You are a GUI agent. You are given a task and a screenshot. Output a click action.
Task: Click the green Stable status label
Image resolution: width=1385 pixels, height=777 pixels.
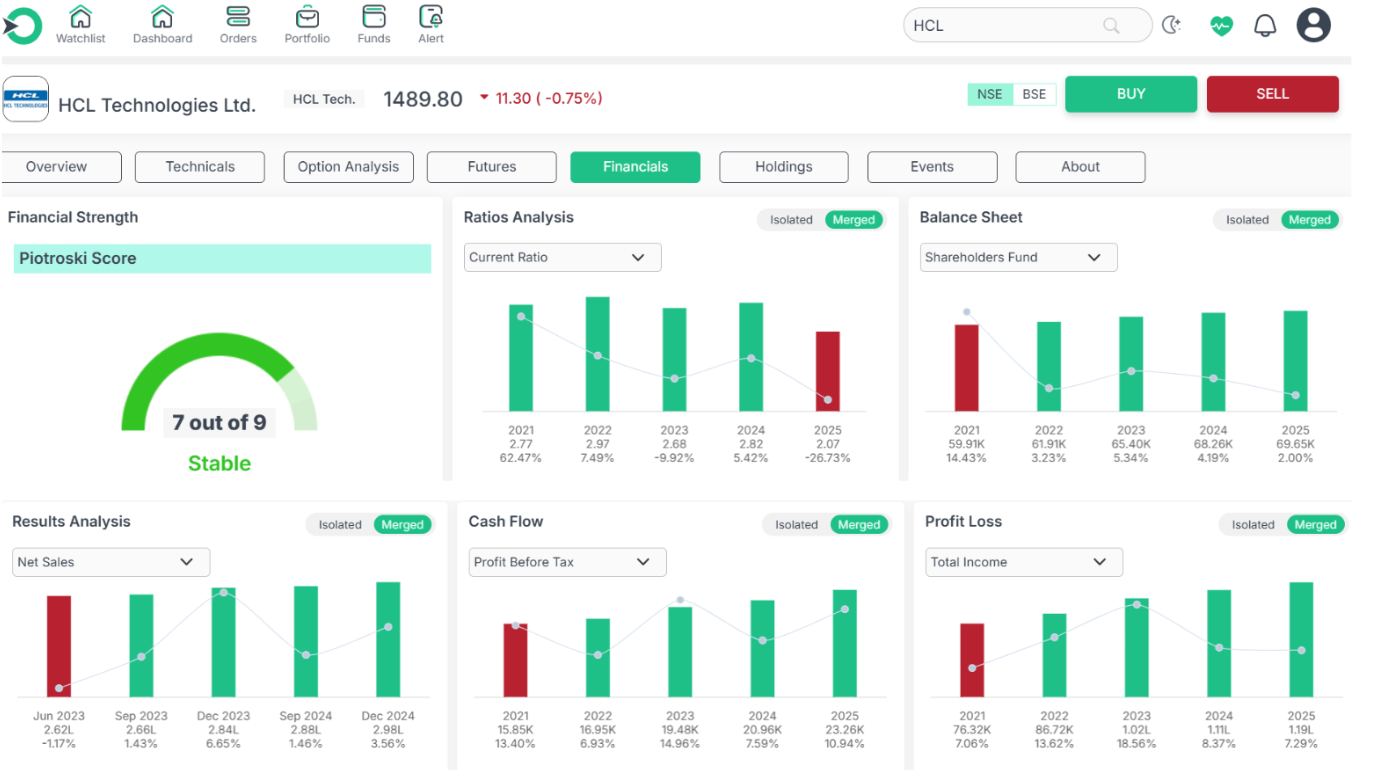[x=219, y=463]
